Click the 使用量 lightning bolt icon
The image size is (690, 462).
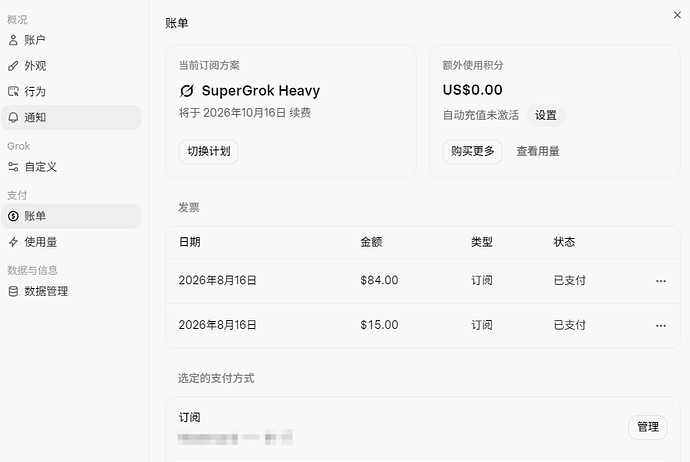click(x=13, y=242)
